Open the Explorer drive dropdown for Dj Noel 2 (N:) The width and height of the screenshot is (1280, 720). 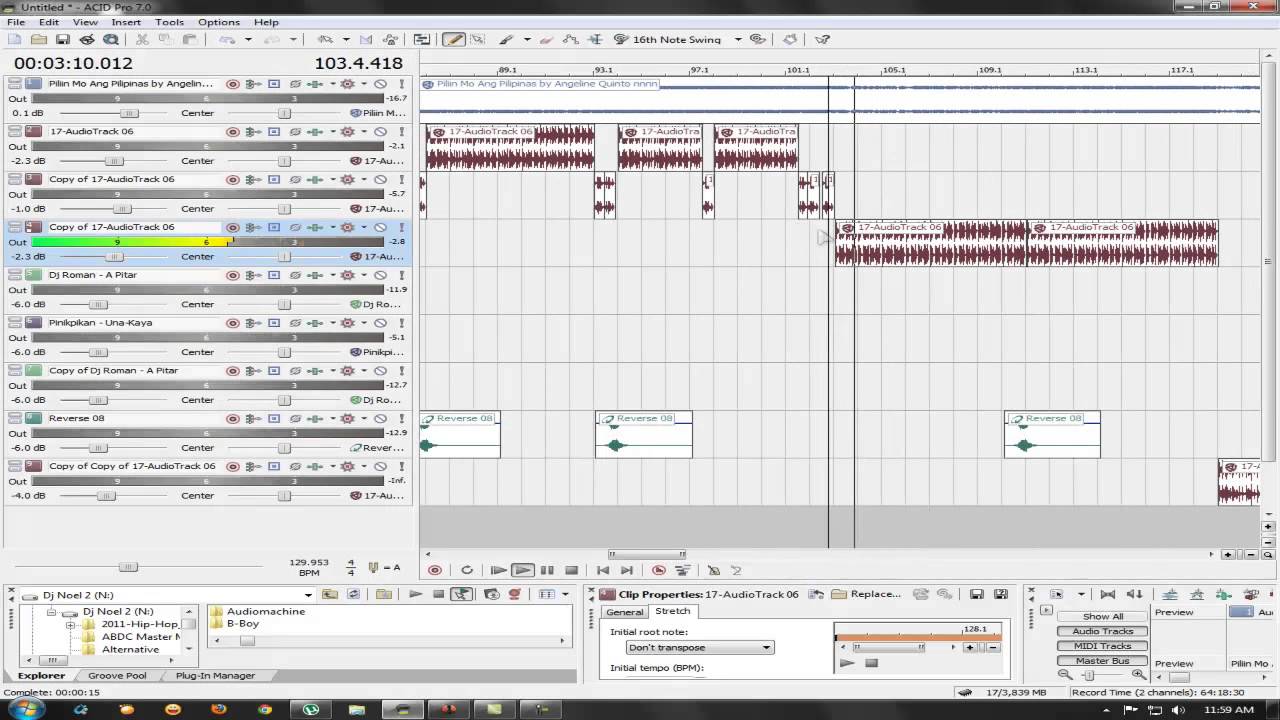tap(308, 595)
